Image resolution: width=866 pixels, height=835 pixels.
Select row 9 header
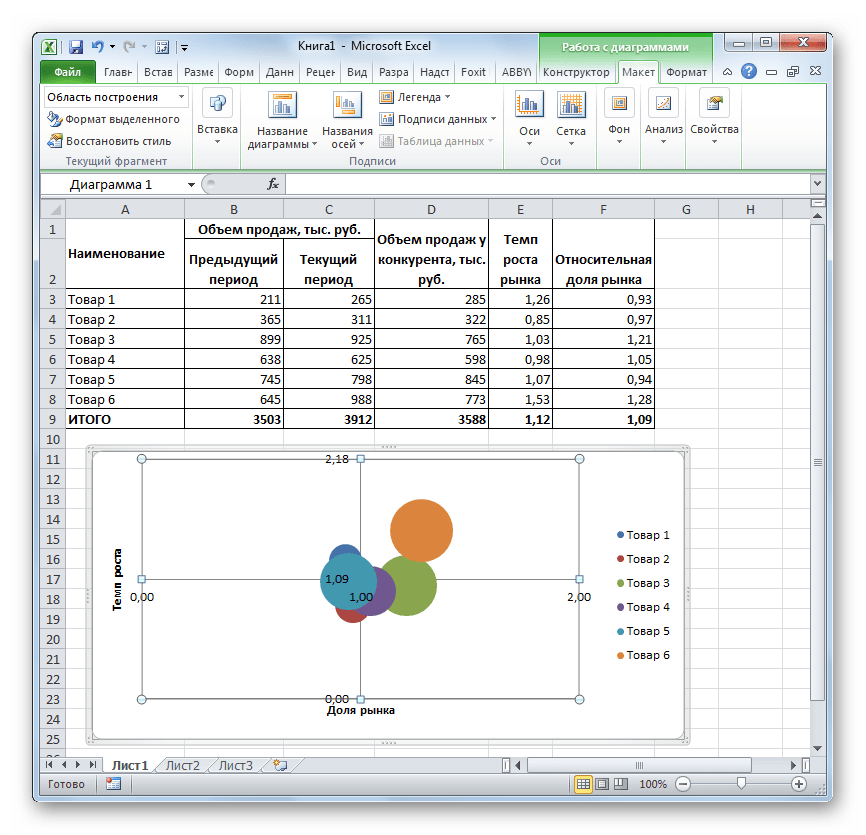point(52,419)
